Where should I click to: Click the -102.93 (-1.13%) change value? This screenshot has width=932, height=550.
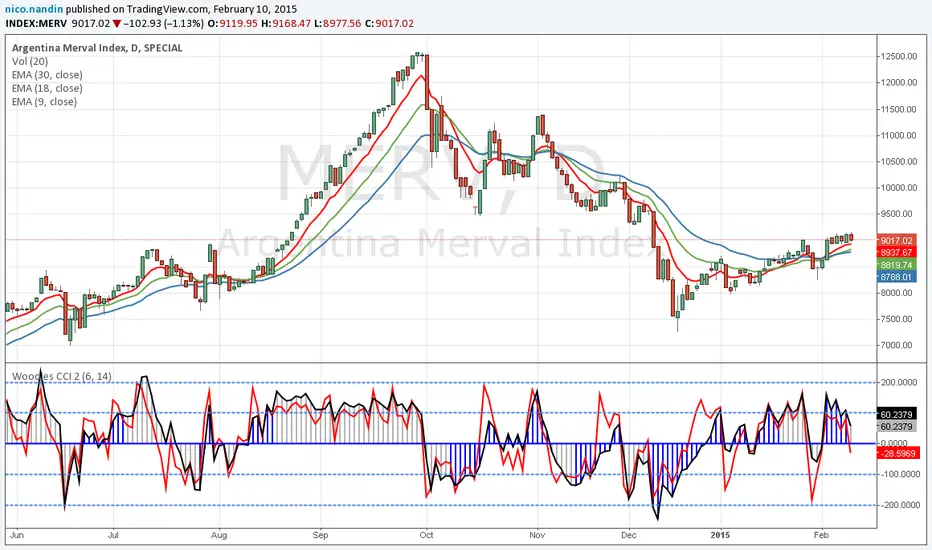pyautogui.click(x=165, y=24)
